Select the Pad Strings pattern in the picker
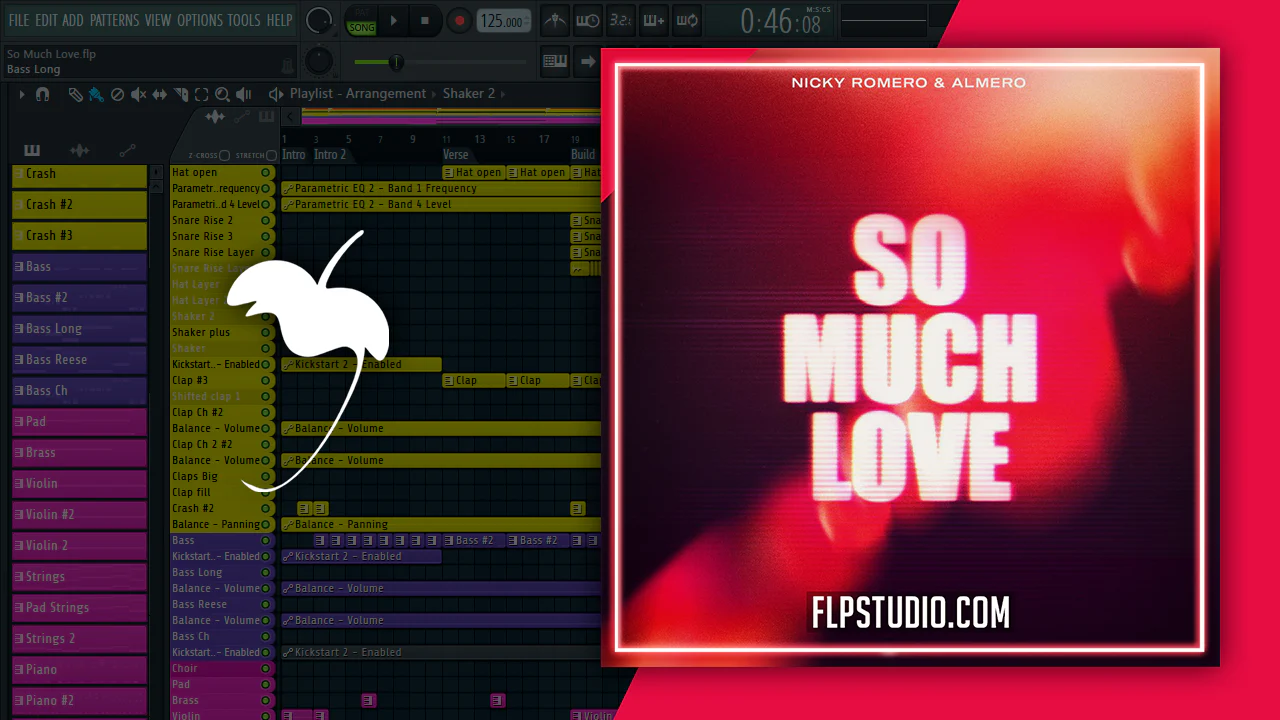The width and height of the screenshot is (1280, 720). (x=79, y=607)
